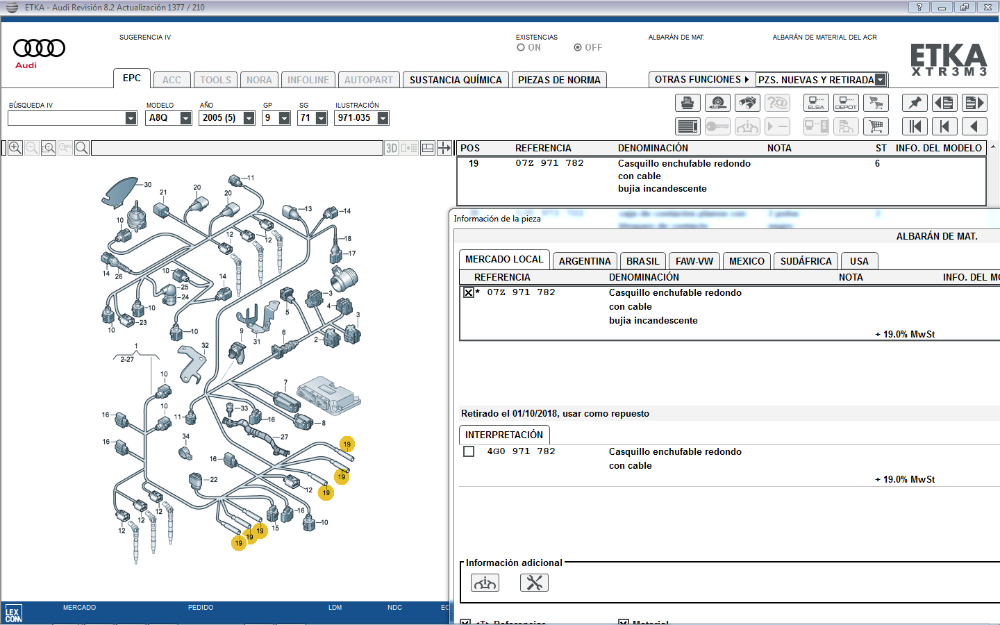Click the illustration search text field
Screen dimensions: 1000x625
(237, 148)
